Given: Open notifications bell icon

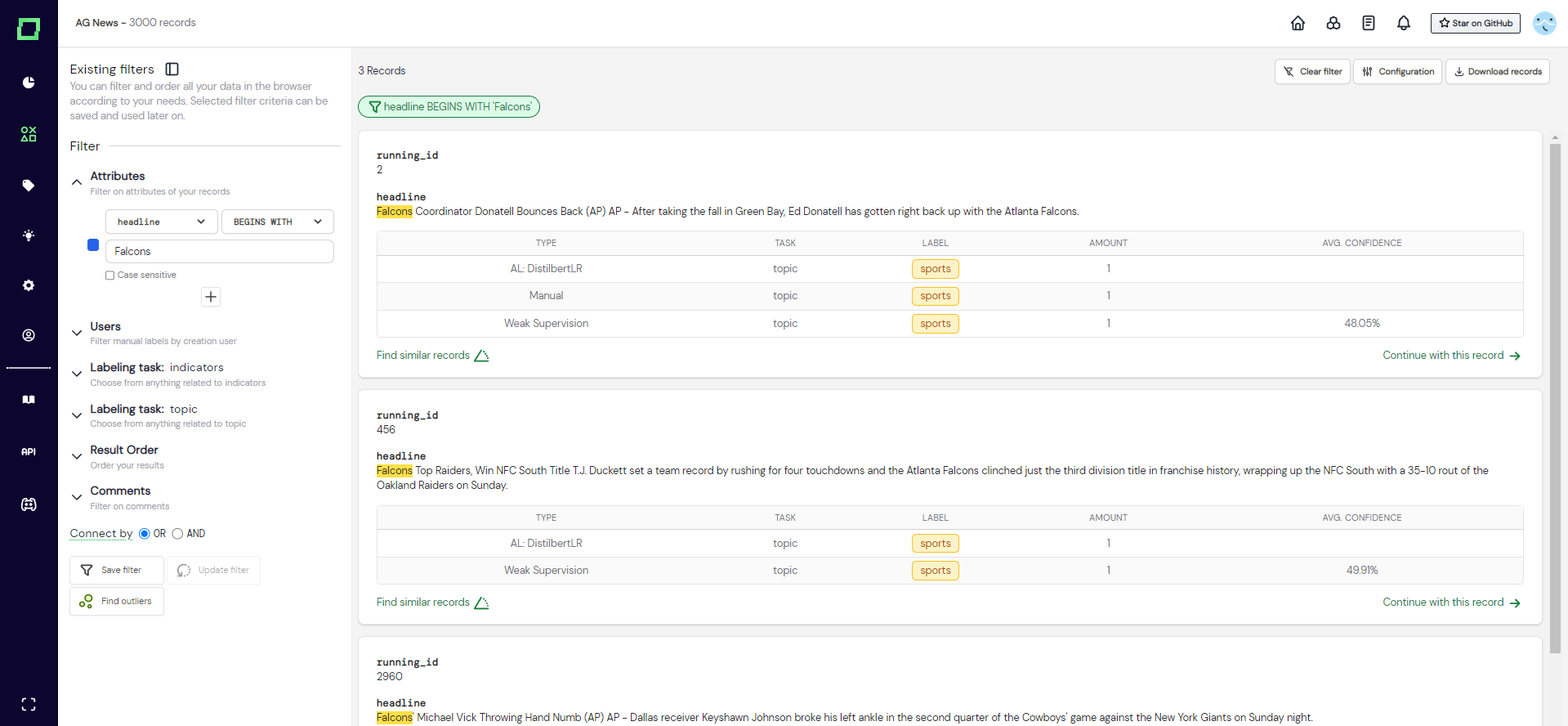Looking at the screenshot, I should pos(1404,23).
